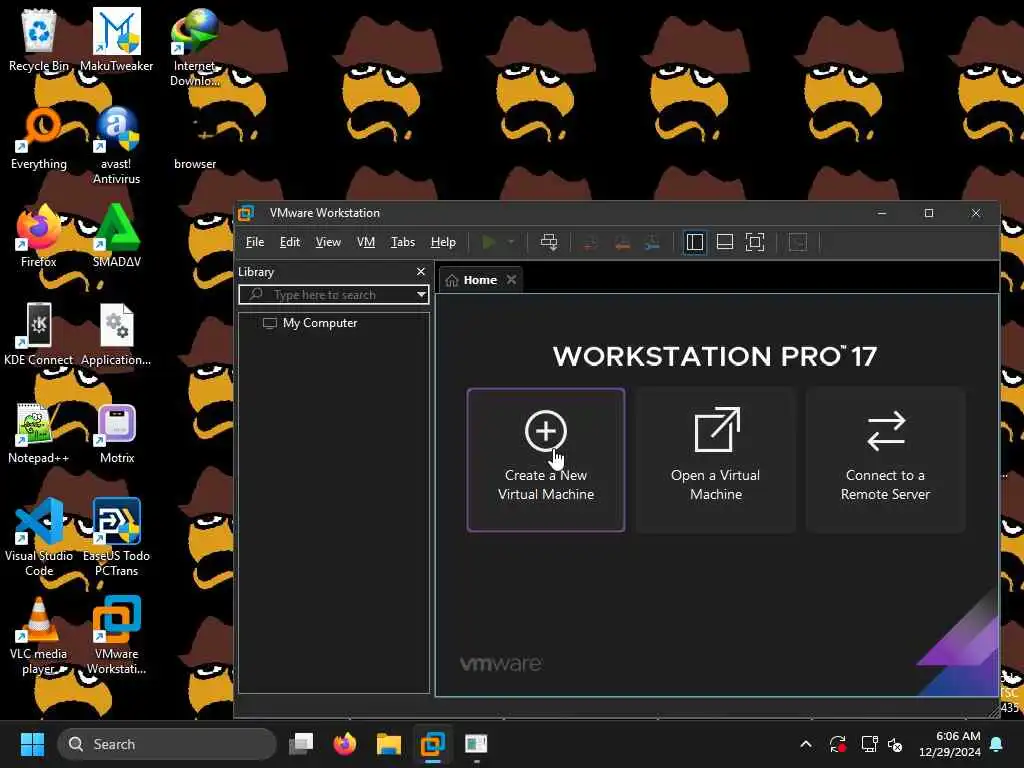Click the sync tray icon with red dot
The image size is (1024, 768).
(x=838, y=744)
